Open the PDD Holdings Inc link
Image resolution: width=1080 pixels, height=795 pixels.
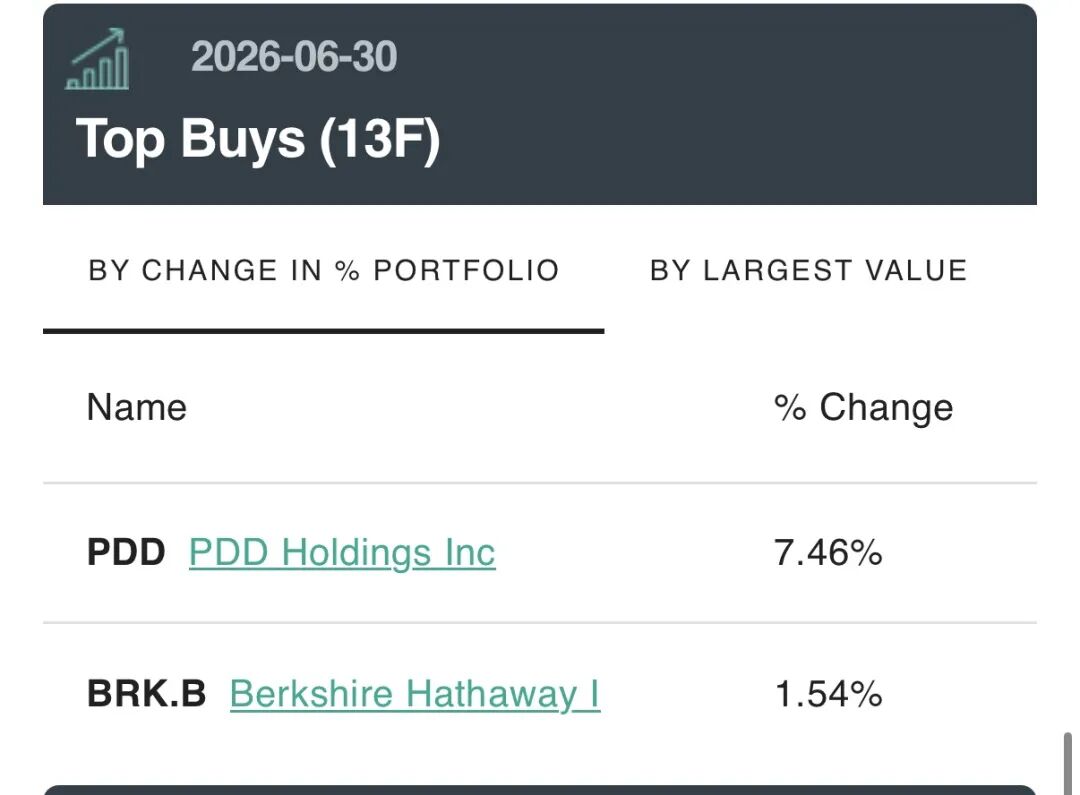[342, 553]
